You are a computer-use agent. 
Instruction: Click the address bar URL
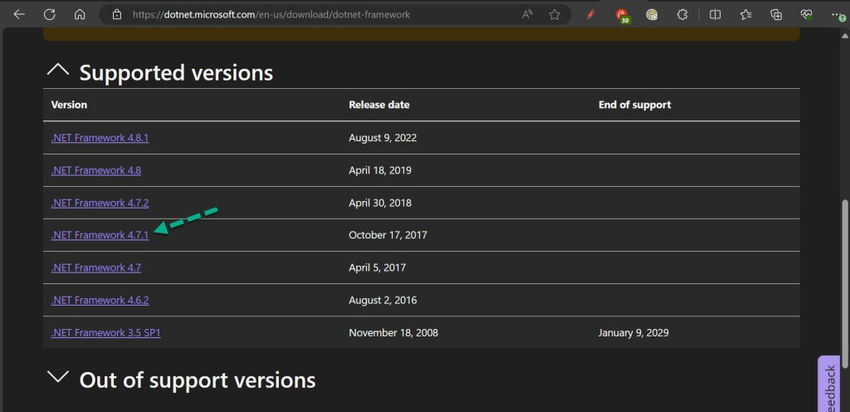click(x=270, y=15)
